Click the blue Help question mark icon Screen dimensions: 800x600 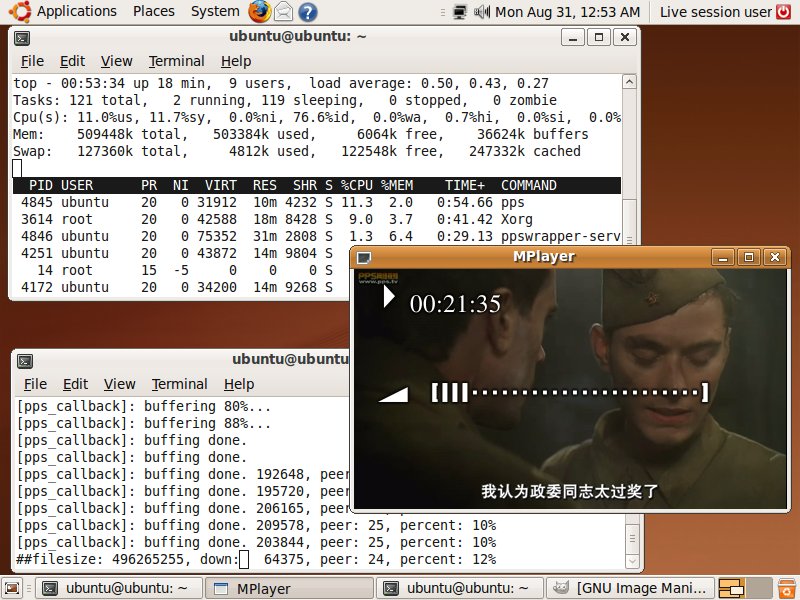[x=308, y=12]
